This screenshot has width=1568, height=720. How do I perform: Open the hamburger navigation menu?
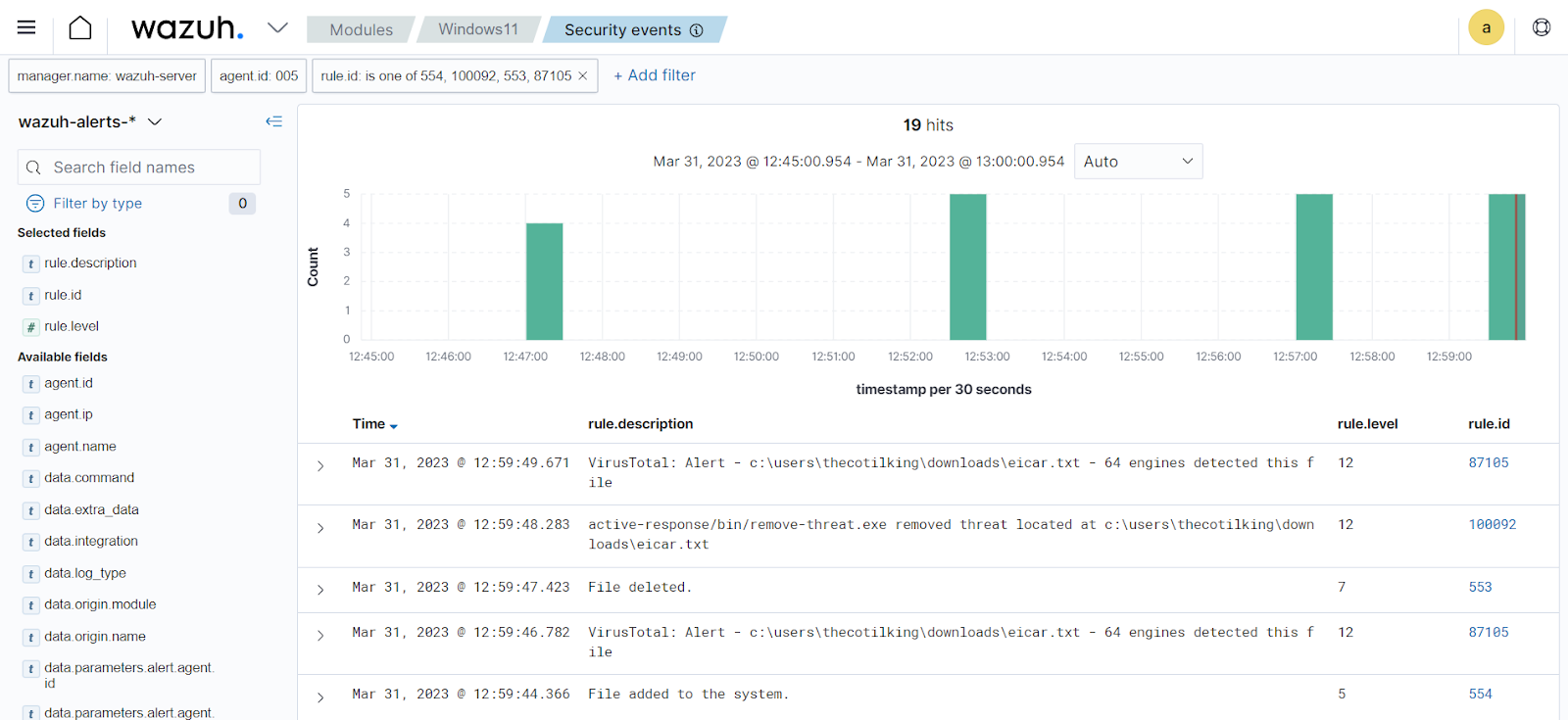coord(26,27)
